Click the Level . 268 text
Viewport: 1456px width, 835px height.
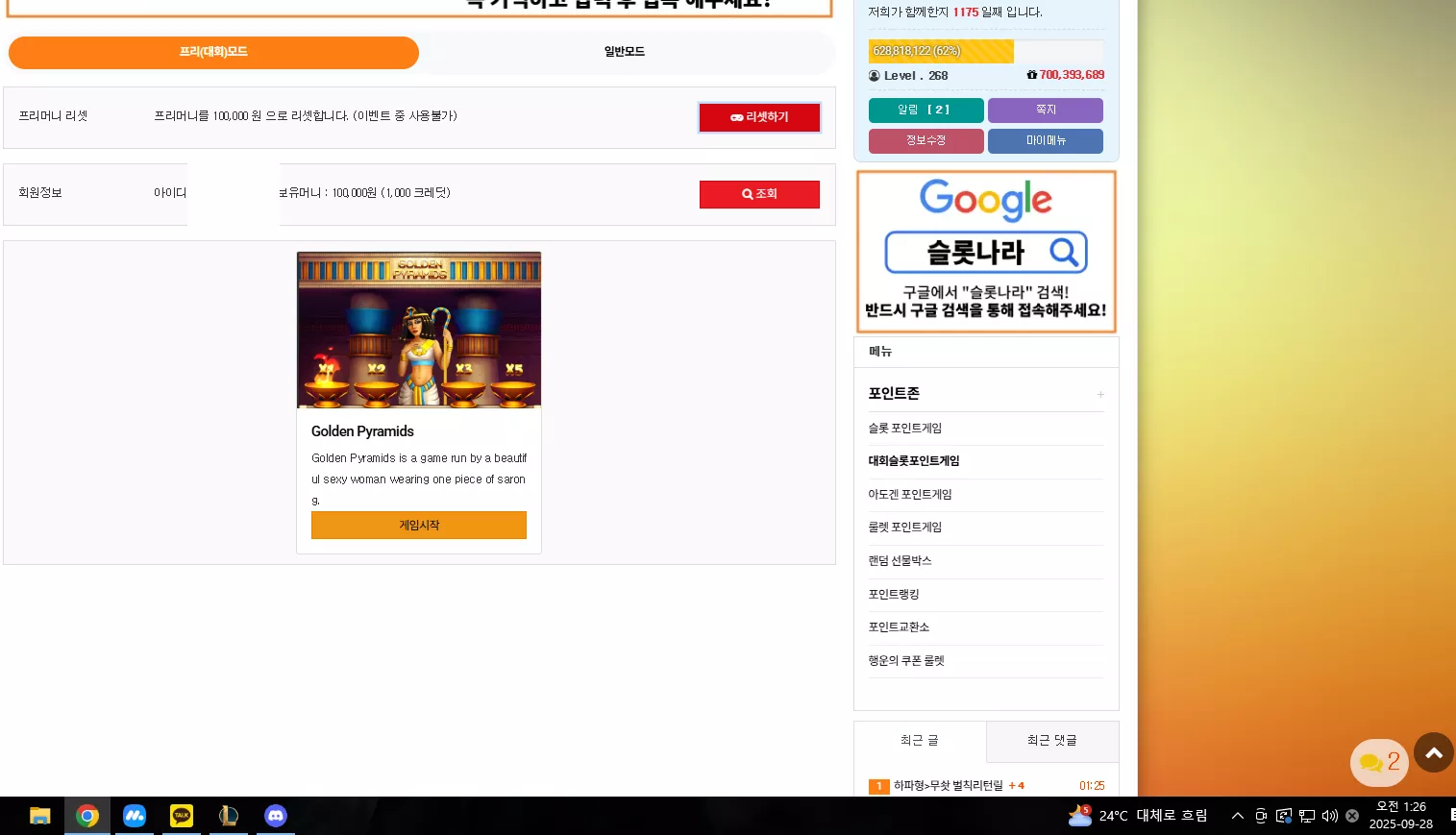[x=916, y=76]
